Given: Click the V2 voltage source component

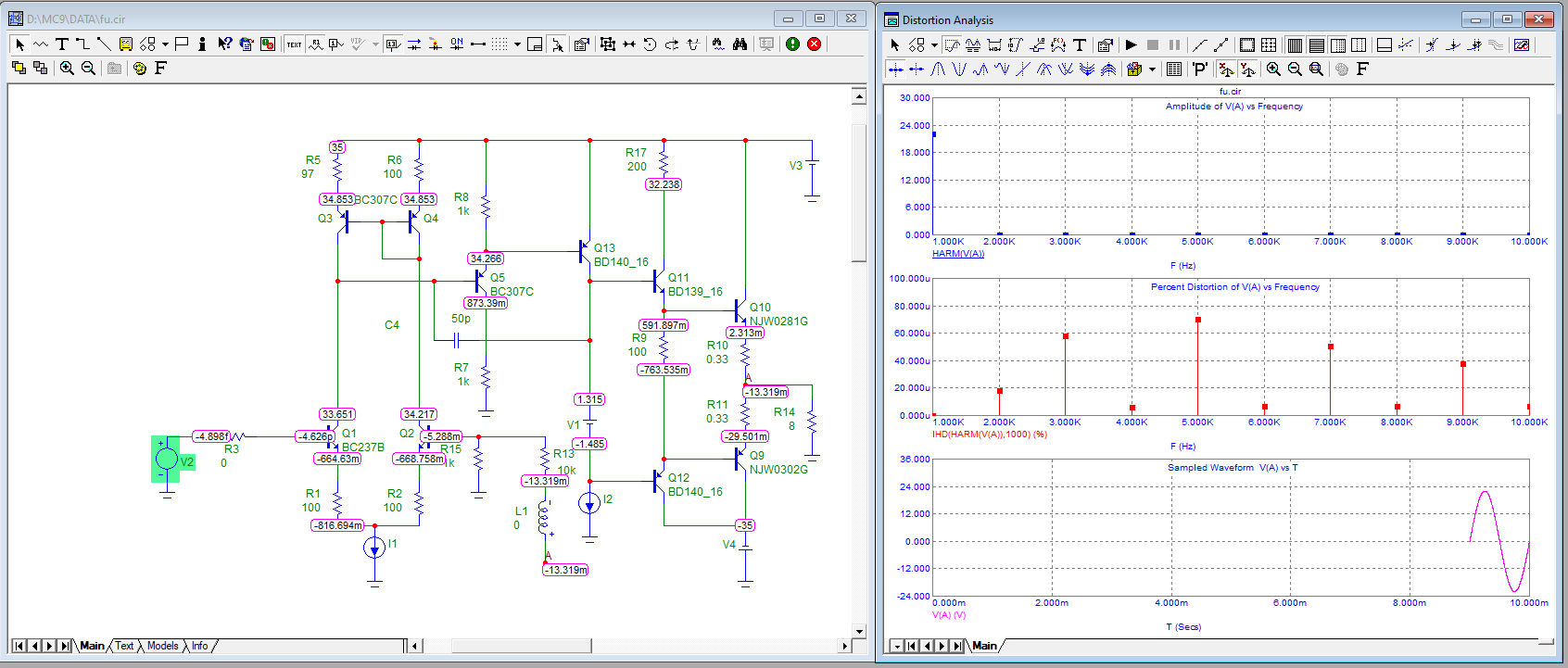Looking at the screenshot, I should coord(168,459).
